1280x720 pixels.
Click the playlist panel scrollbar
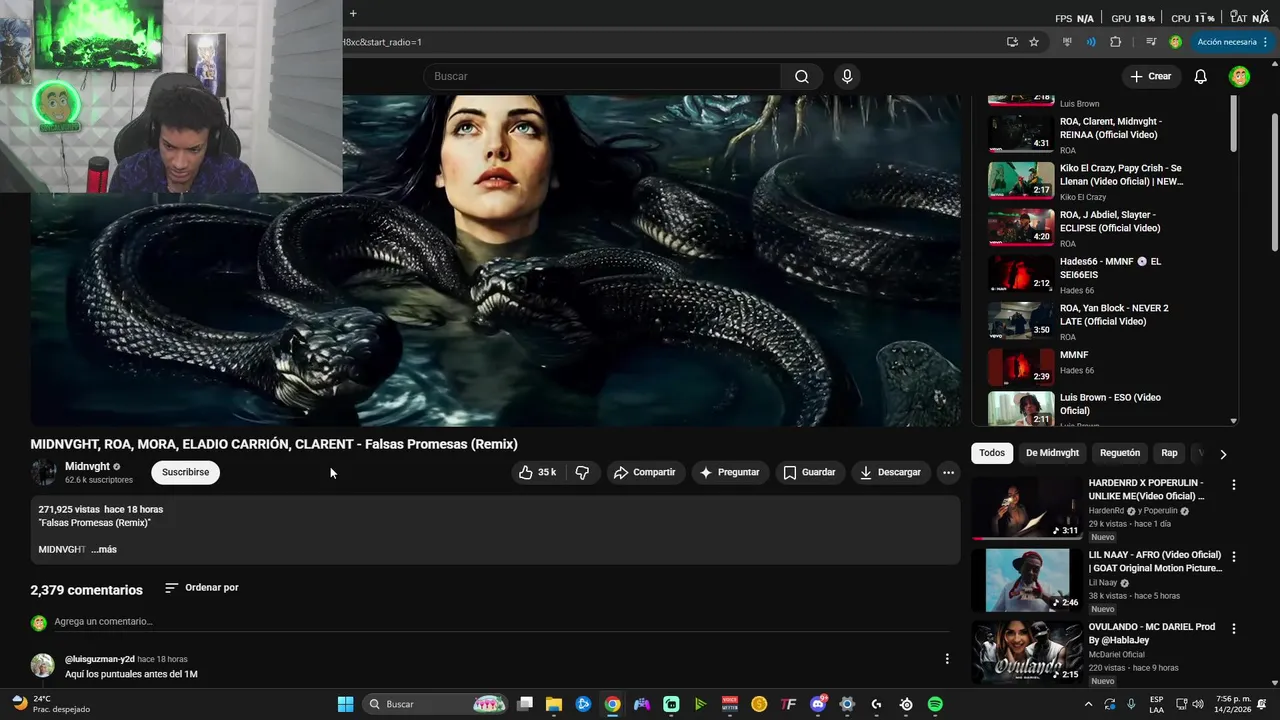coord(1233,125)
